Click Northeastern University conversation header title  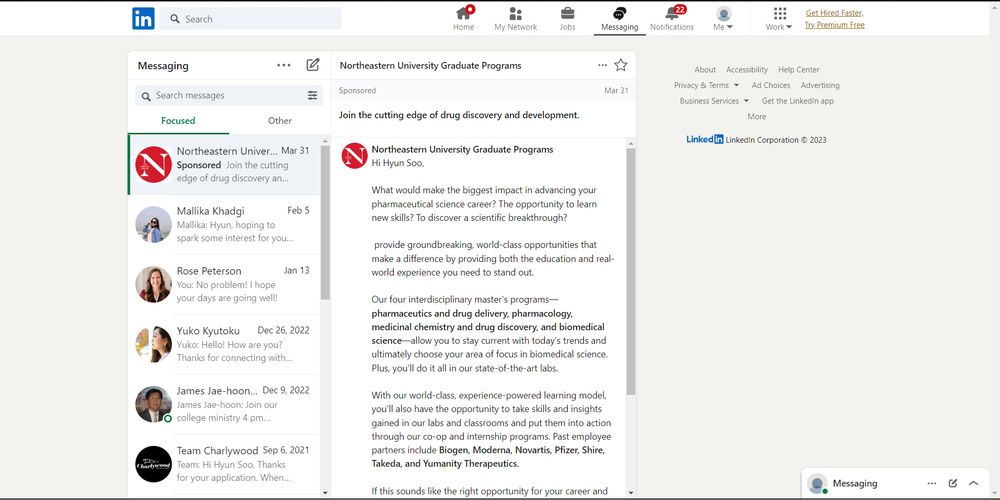(x=430, y=66)
